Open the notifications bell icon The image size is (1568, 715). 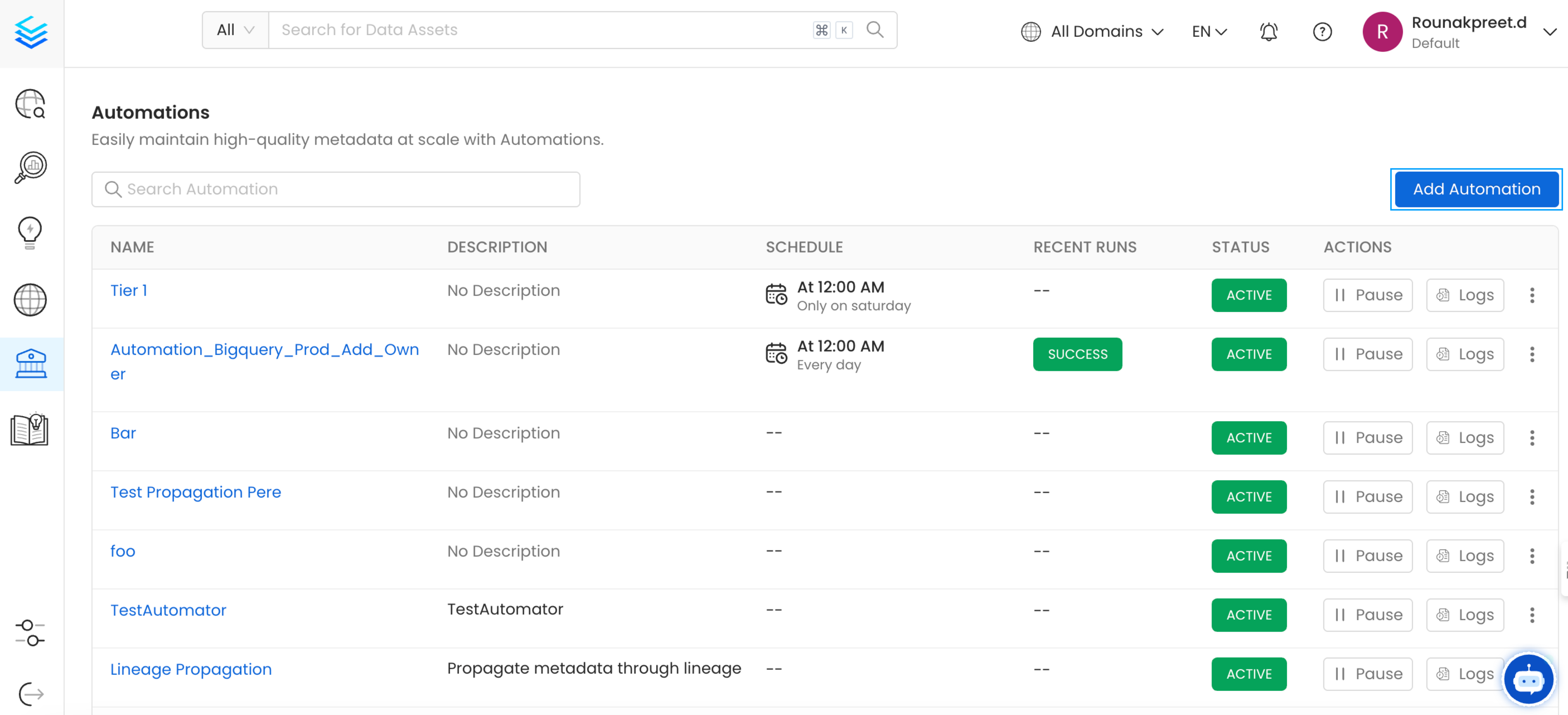(x=1269, y=32)
